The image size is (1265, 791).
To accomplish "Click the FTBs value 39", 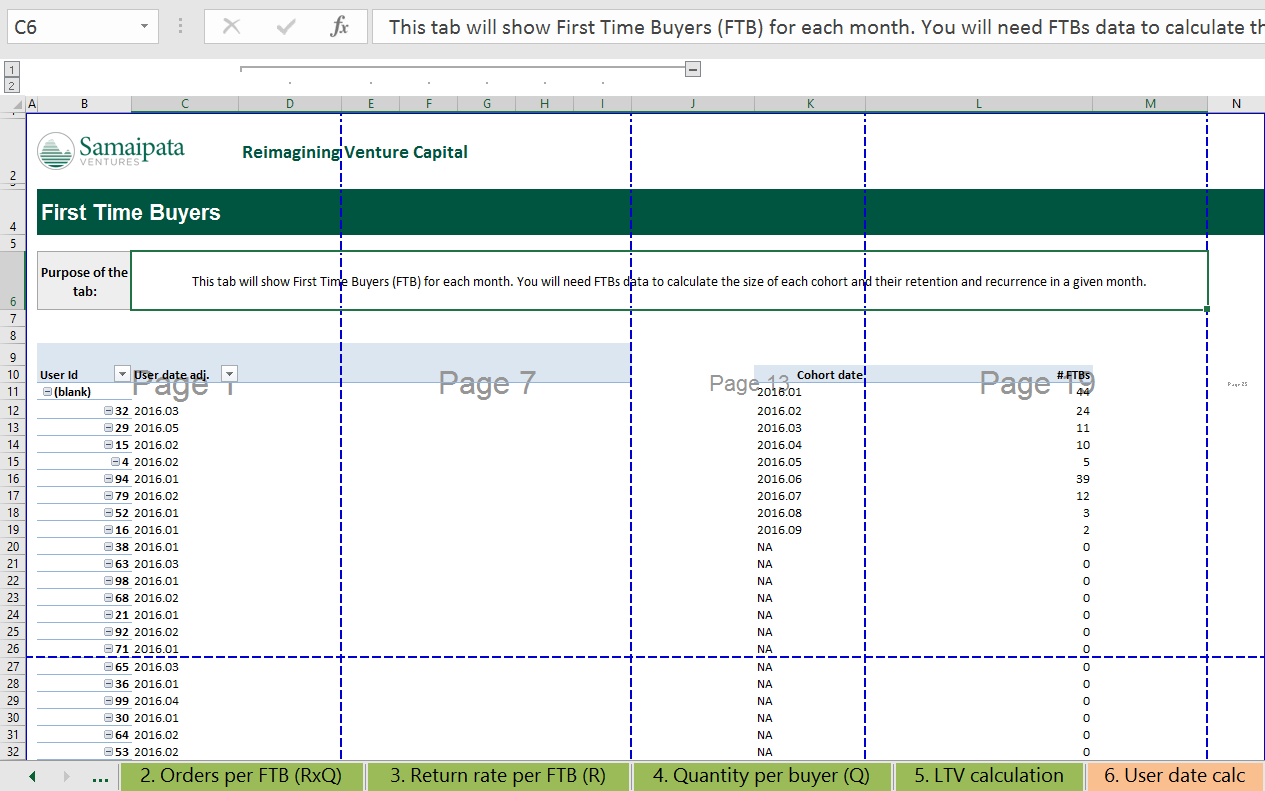I will tap(1083, 479).
